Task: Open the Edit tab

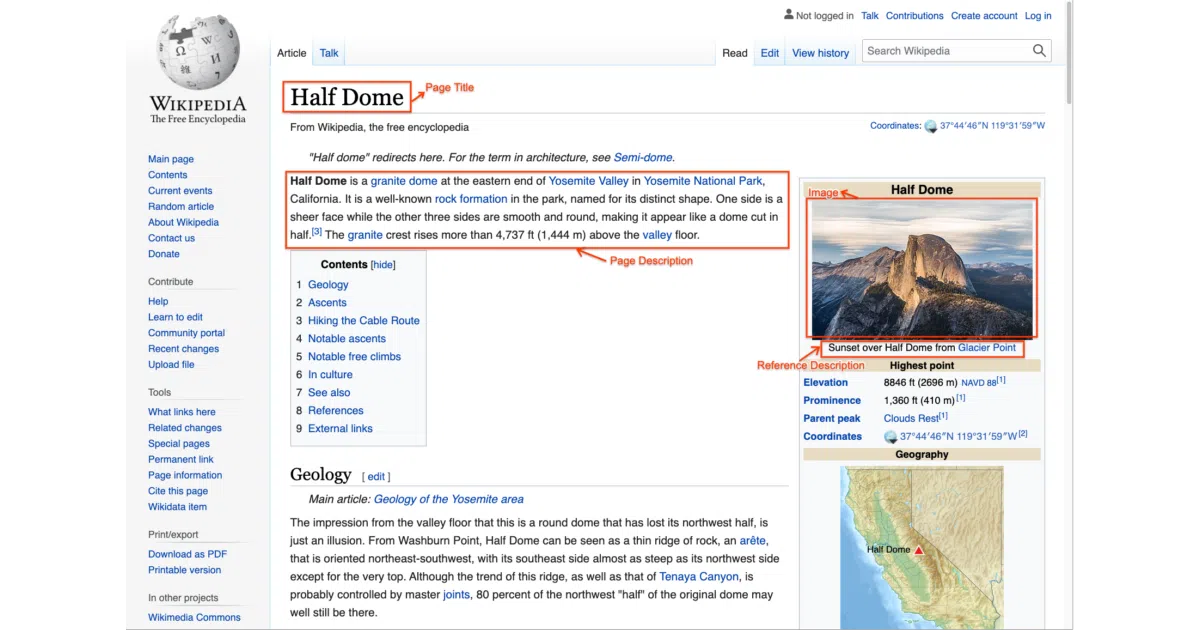Action: click(769, 53)
